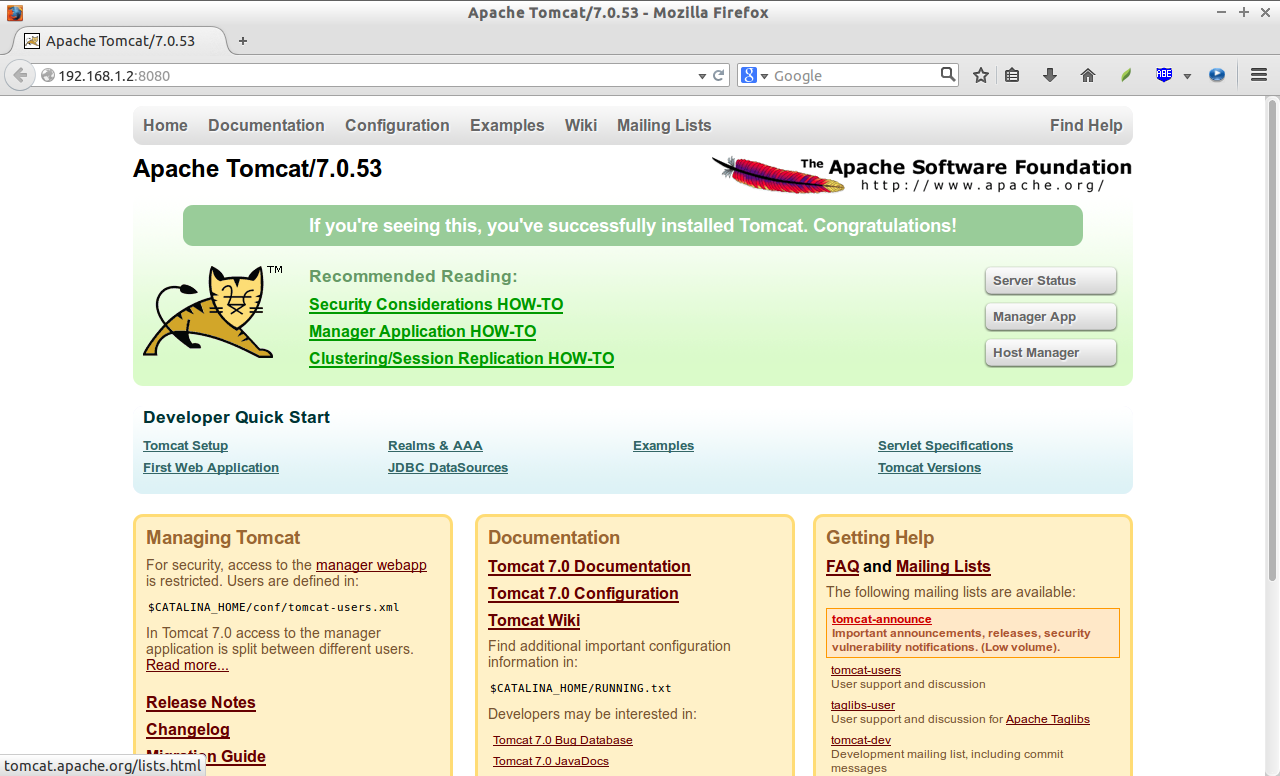The image size is (1280, 776).
Task: Open Tomcat 7.0 Bug Database link
Action: click(x=563, y=740)
